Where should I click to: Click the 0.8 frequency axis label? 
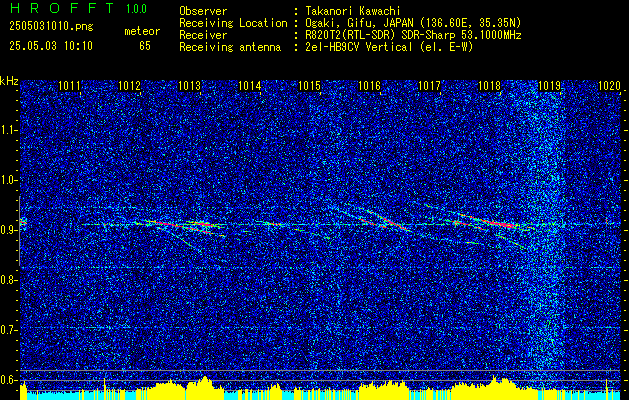pos(9,280)
